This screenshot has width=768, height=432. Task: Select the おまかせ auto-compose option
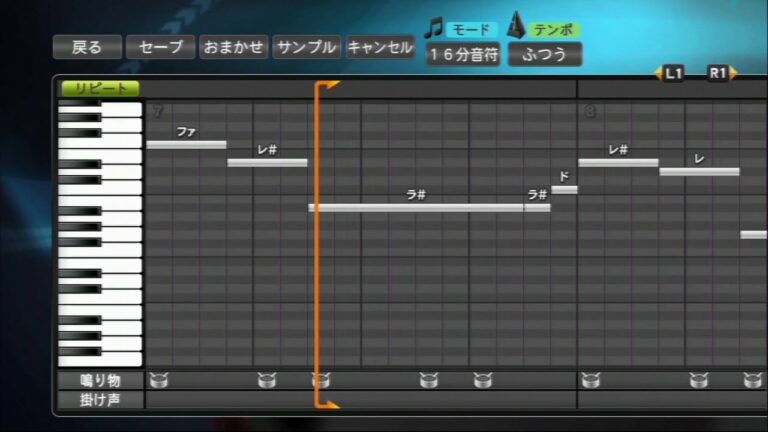[233, 47]
